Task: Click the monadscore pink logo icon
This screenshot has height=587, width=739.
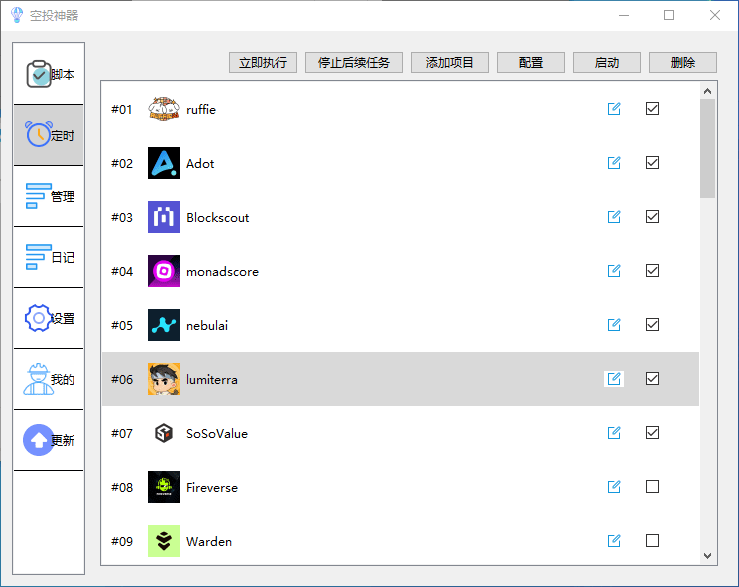Action: [x=164, y=271]
